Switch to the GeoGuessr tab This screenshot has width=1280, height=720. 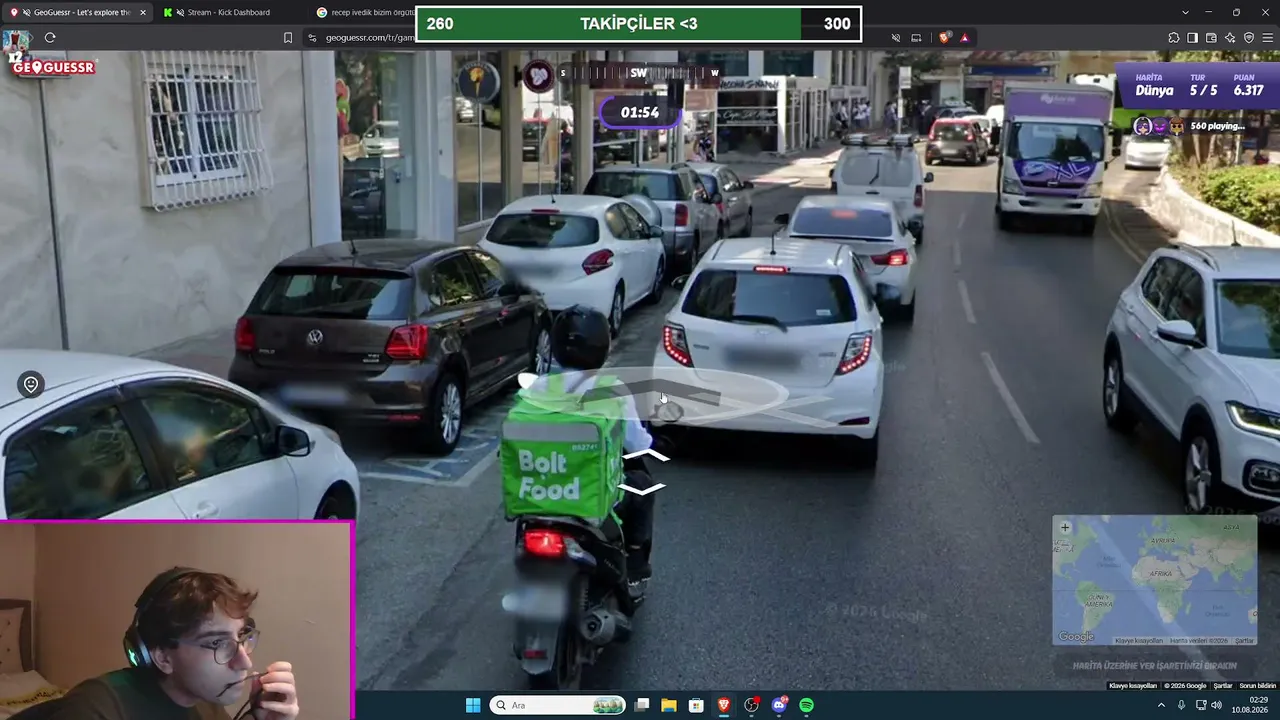click(x=77, y=12)
